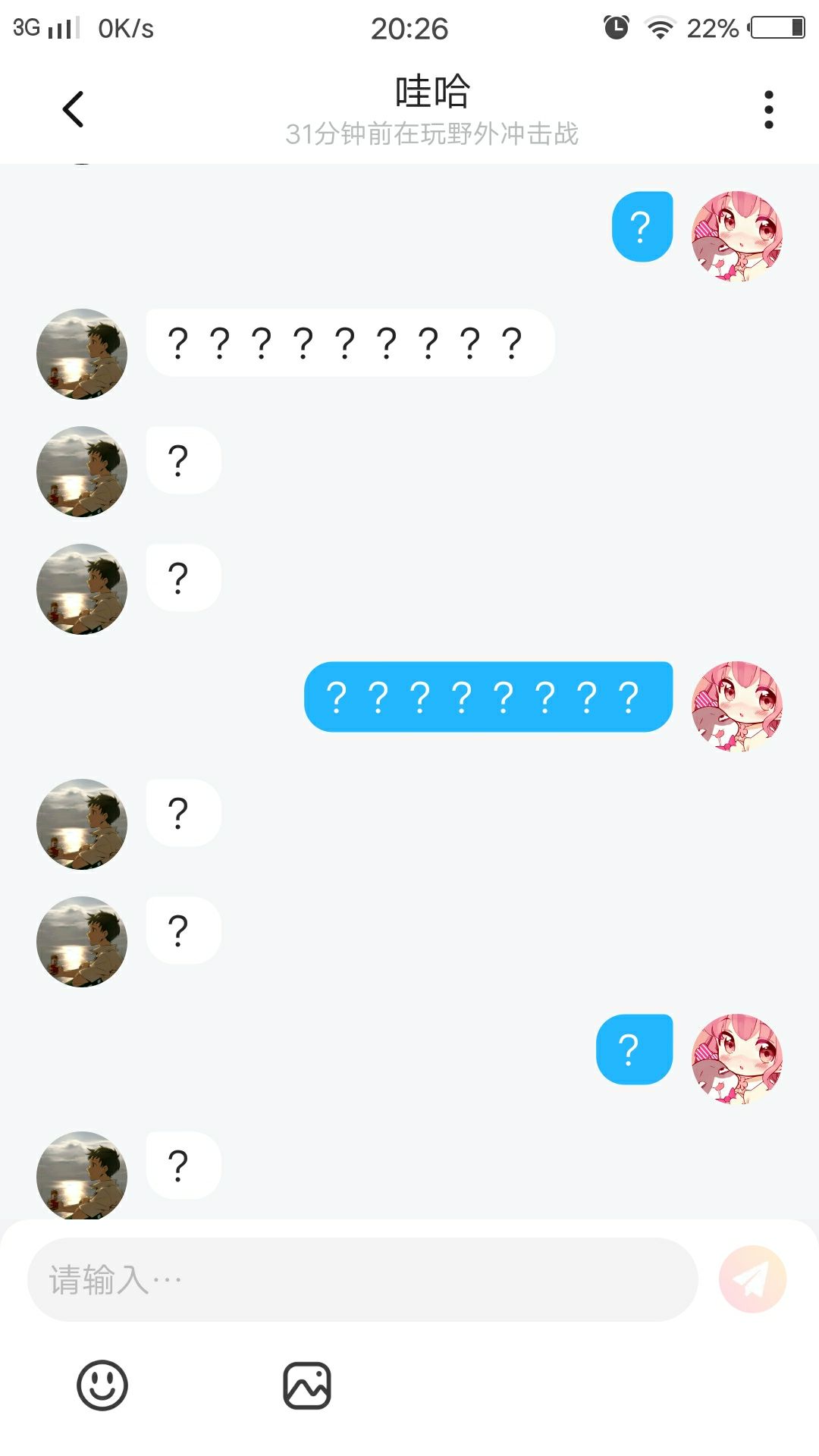This screenshot has height=1456, width=819.
Task: Tap the back arrow icon
Action: (73, 109)
